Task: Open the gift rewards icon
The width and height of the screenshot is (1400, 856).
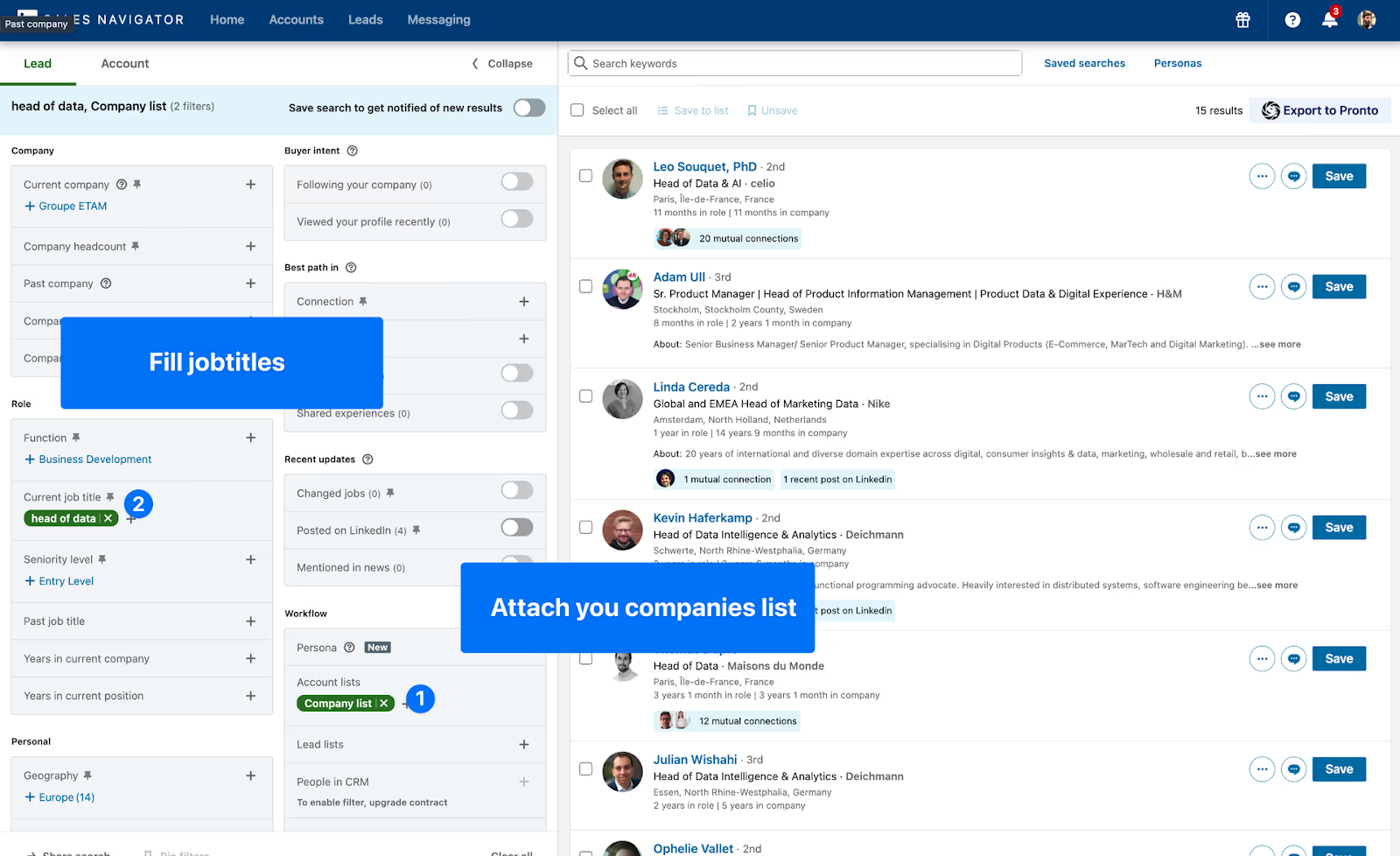Action: (x=1242, y=20)
